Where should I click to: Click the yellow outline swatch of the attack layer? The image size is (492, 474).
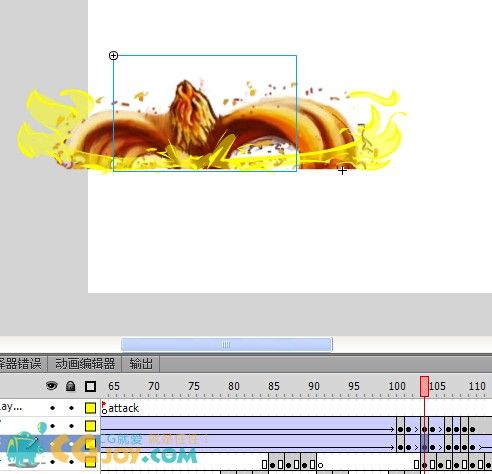coord(90,408)
